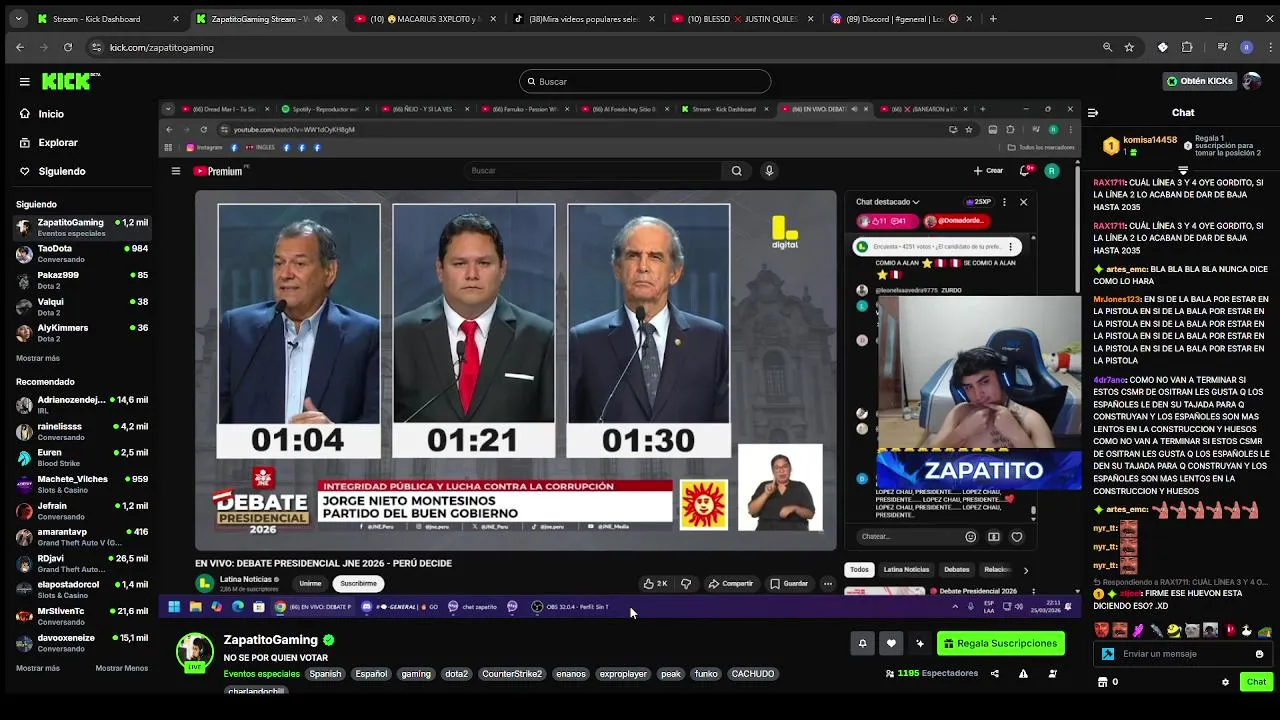
Task: Click the dota2 tag
Action: tap(456, 674)
